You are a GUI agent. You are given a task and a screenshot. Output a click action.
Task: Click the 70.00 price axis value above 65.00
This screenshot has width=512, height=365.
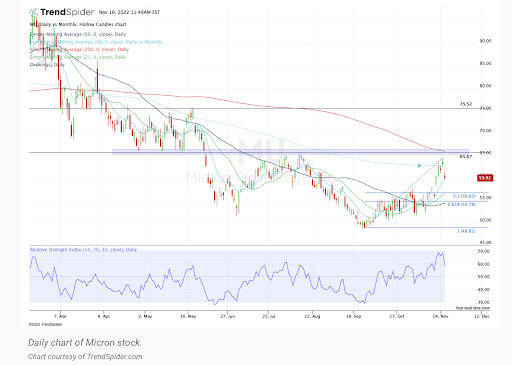(x=485, y=131)
